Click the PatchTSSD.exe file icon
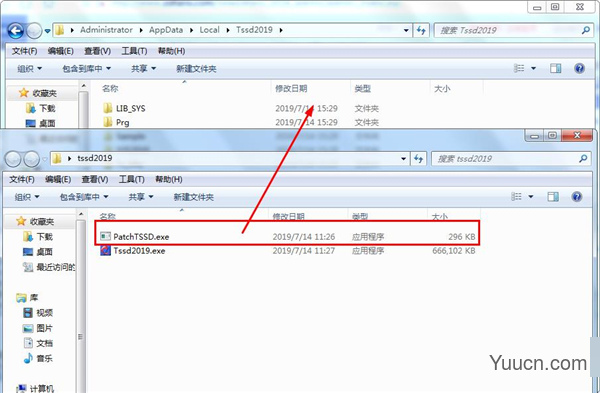Screen dimensions: 600x393 point(105,236)
